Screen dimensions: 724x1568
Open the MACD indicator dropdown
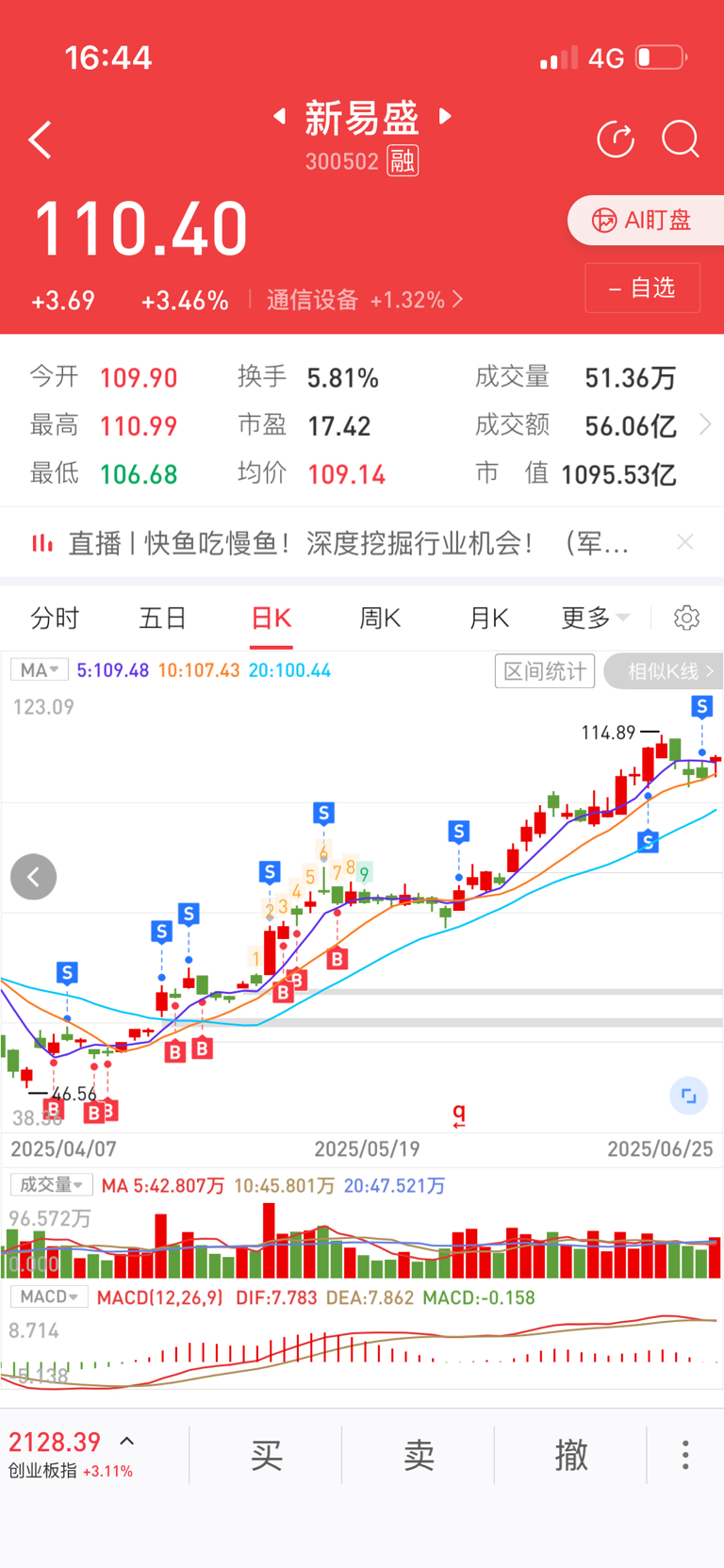pyautogui.click(x=49, y=1297)
